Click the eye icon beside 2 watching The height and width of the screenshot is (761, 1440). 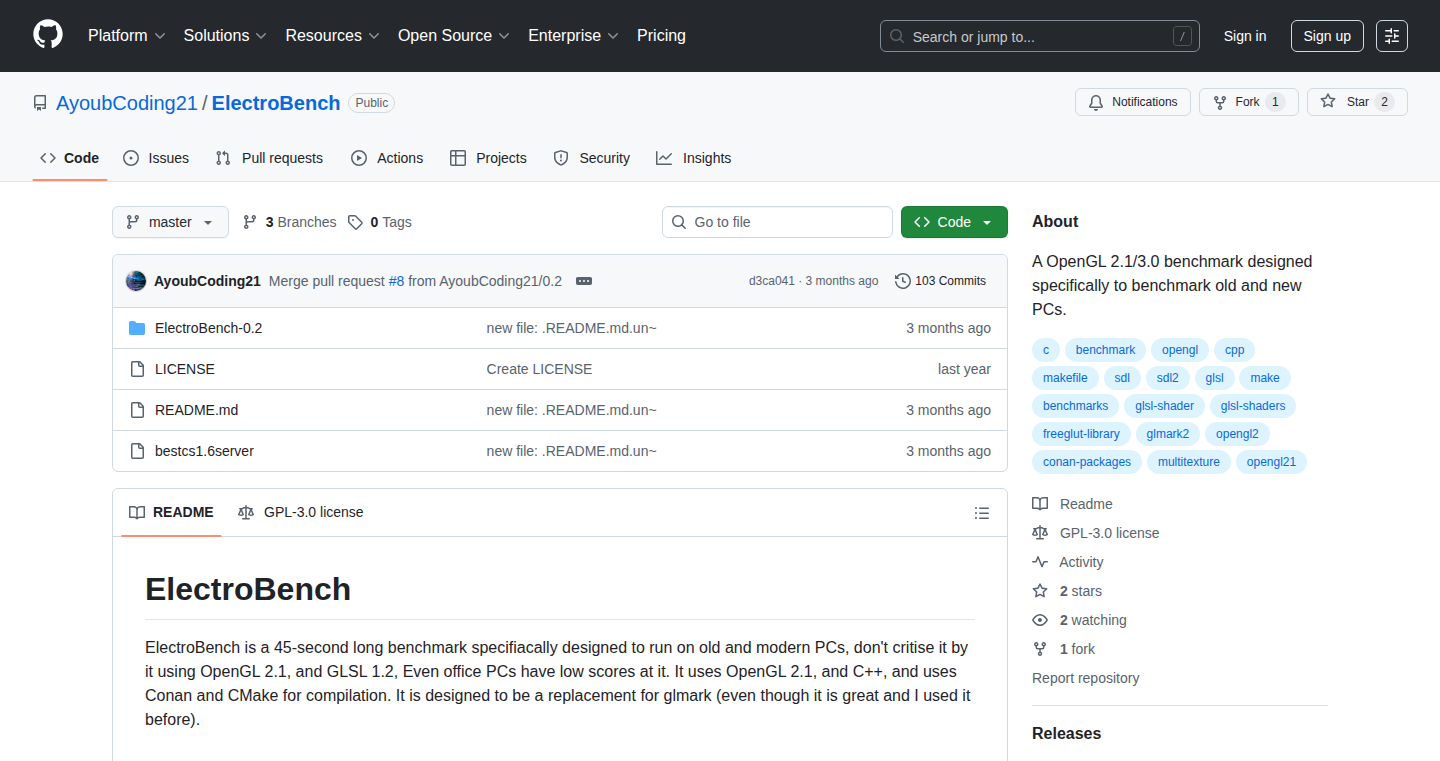tap(1040, 620)
